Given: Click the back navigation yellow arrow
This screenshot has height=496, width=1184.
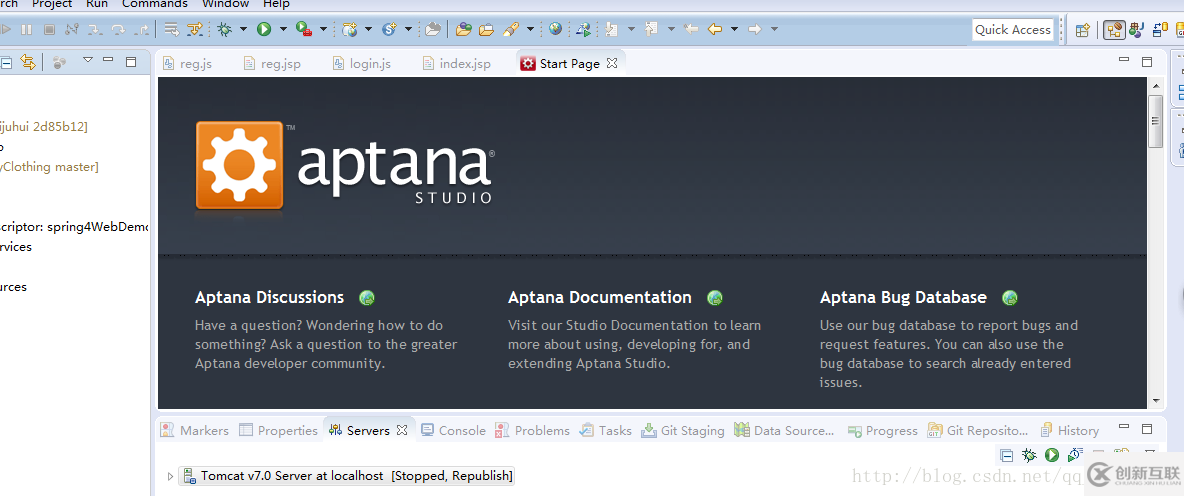Looking at the screenshot, I should 715,29.
